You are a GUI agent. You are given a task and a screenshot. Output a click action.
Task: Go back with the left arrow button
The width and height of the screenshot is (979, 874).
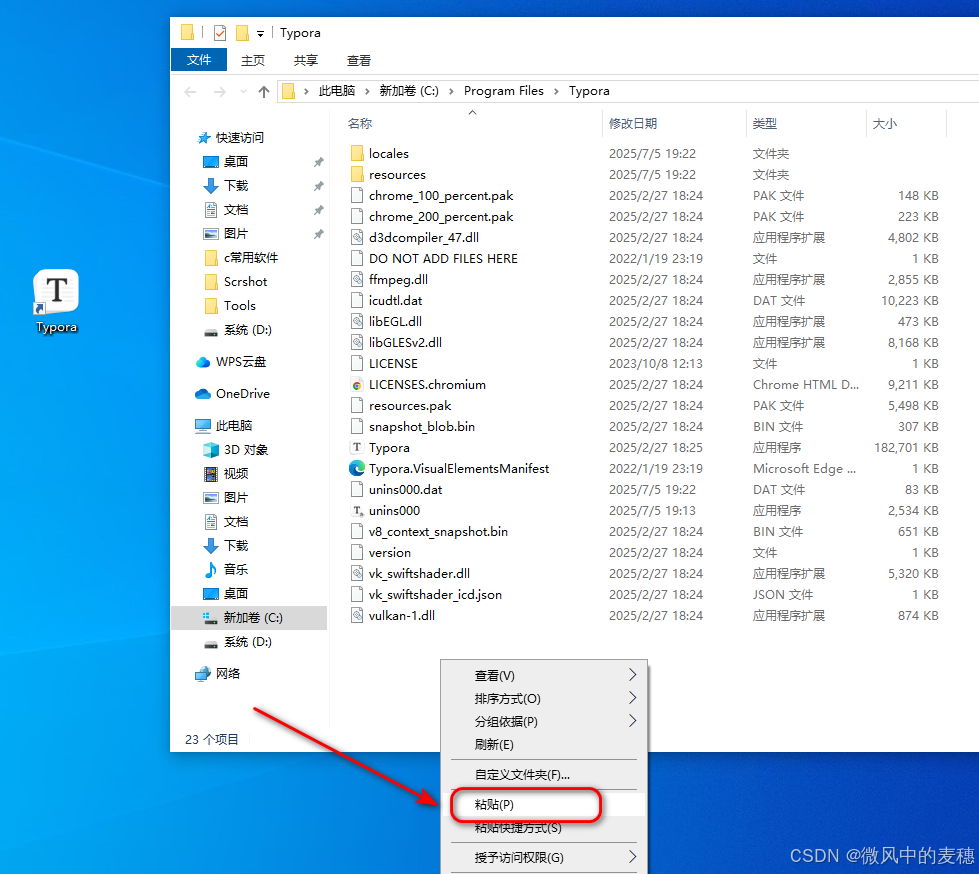(x=190, y=92)
